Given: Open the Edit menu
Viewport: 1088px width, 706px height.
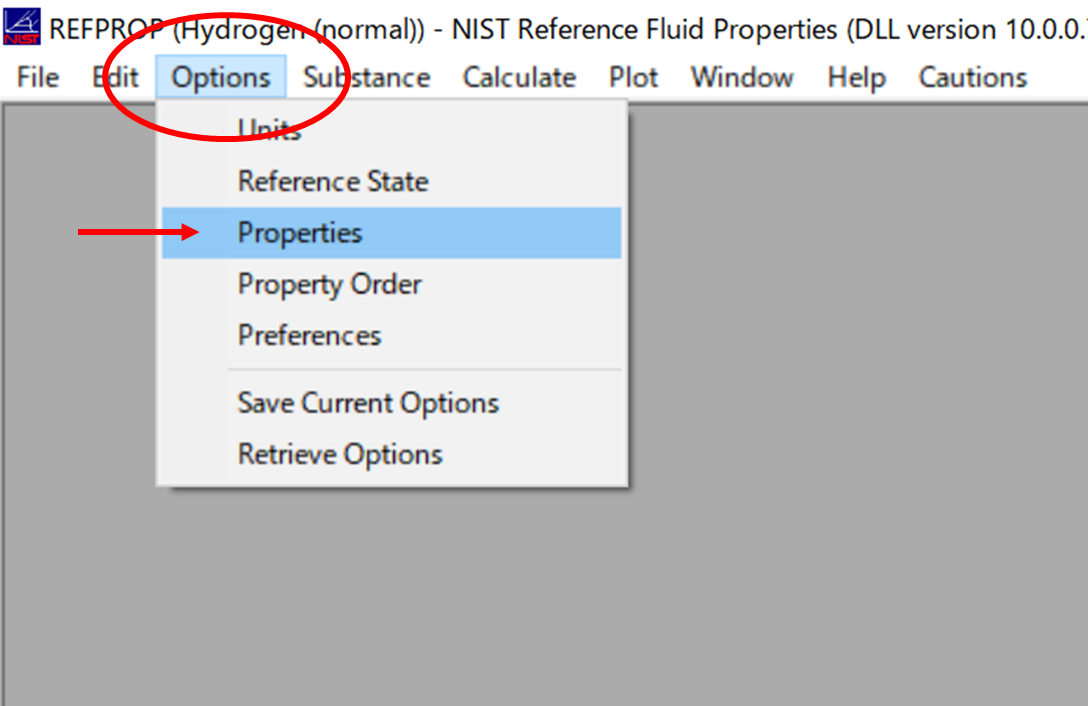Looking at the screenshot, I should click(x=115, y=77).
